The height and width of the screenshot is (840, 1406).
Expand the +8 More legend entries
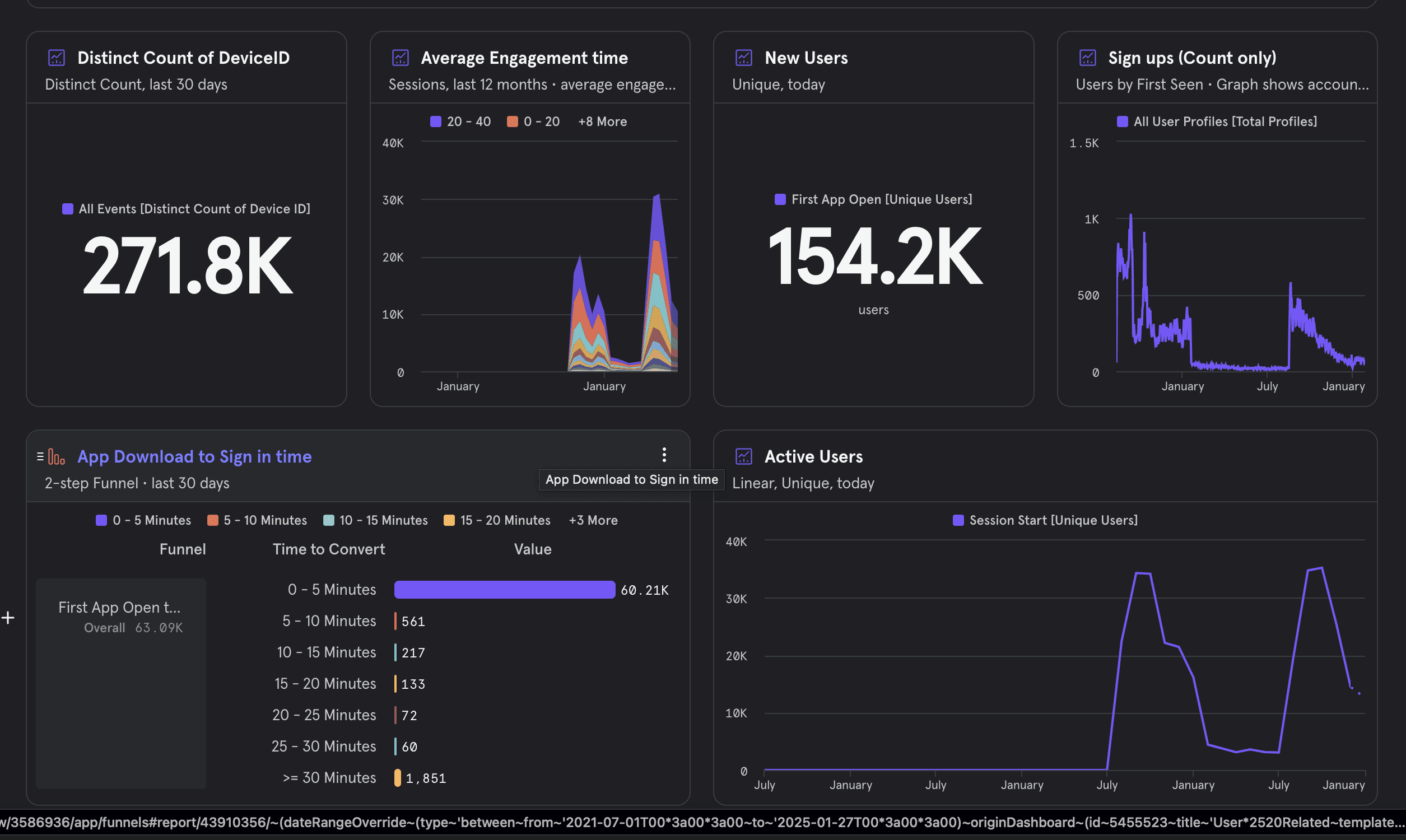pos(602,122)
